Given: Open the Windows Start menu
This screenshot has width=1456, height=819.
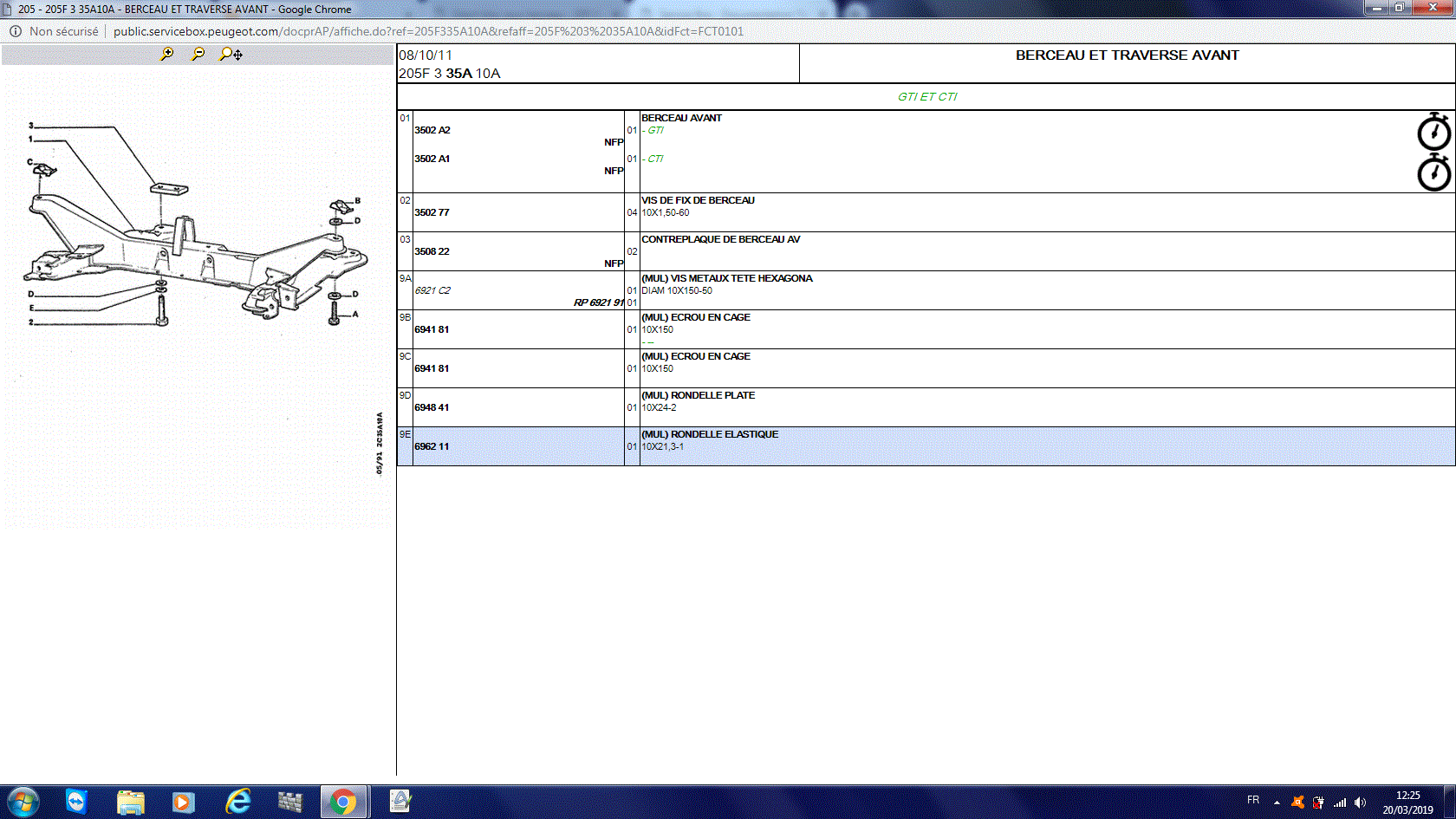Looking at the screenshot, I should tap(23, 802).
